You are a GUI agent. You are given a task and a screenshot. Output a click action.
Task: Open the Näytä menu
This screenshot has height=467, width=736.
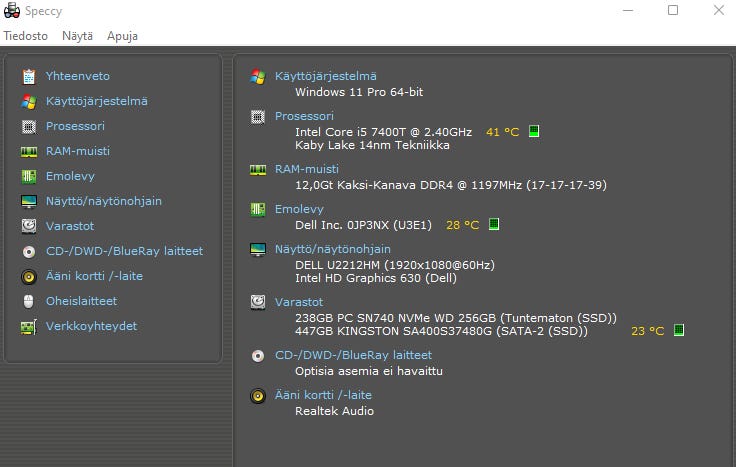[x=77, y=36]
